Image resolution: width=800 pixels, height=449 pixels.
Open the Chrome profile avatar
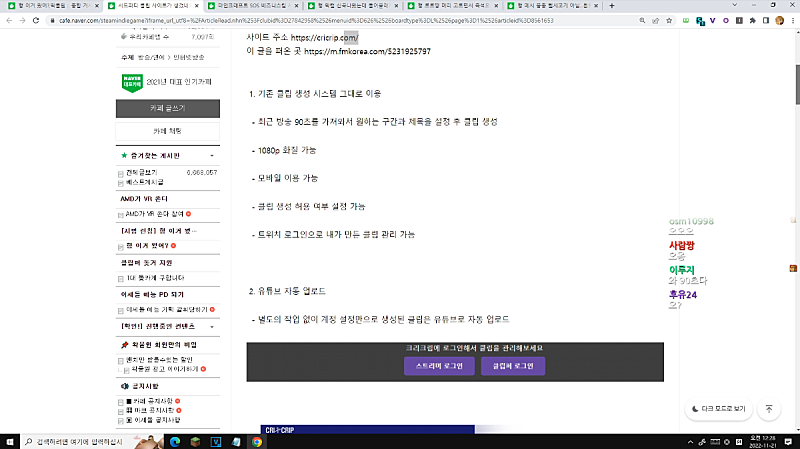[779, 20]
